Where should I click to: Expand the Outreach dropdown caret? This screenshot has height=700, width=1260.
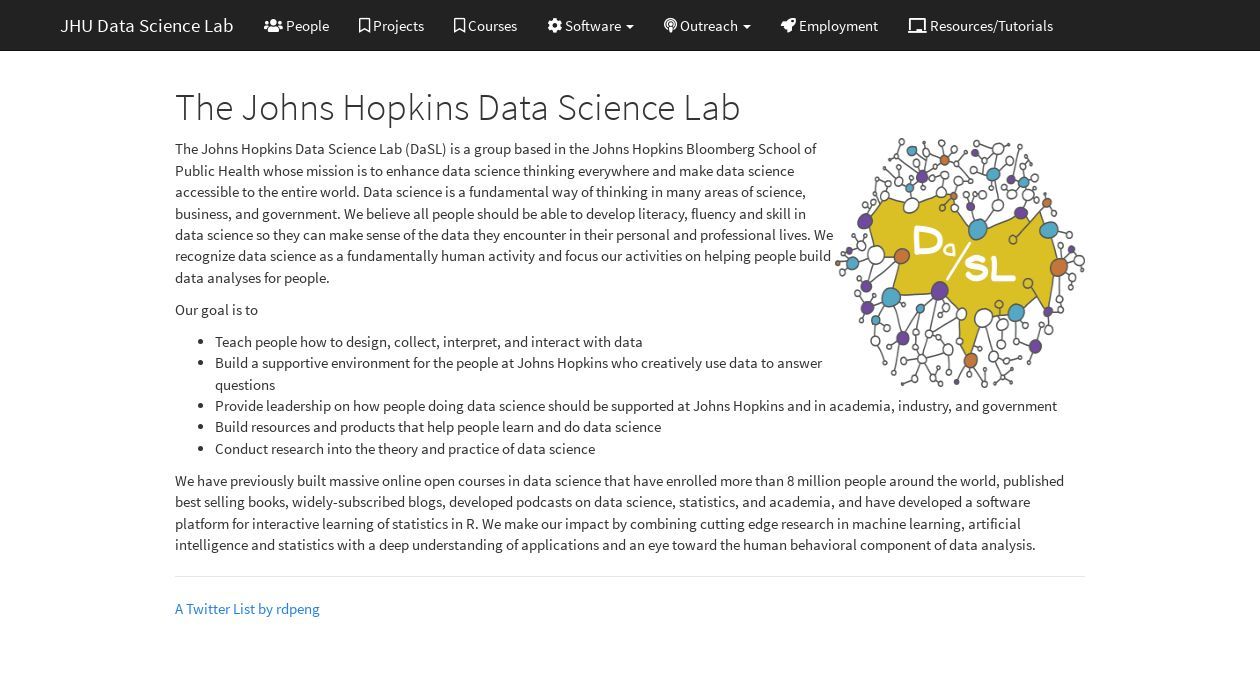[x=747, y=27]
